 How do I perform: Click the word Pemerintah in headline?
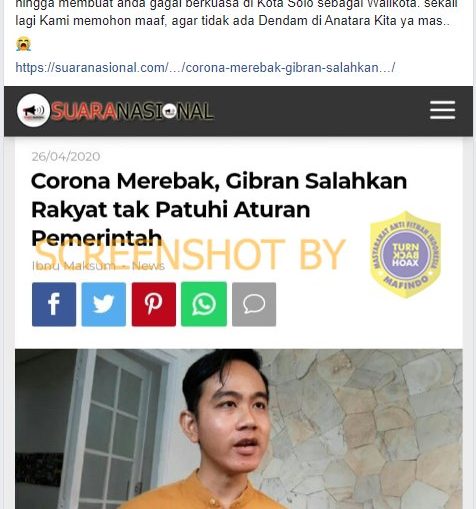click(97, 238)
